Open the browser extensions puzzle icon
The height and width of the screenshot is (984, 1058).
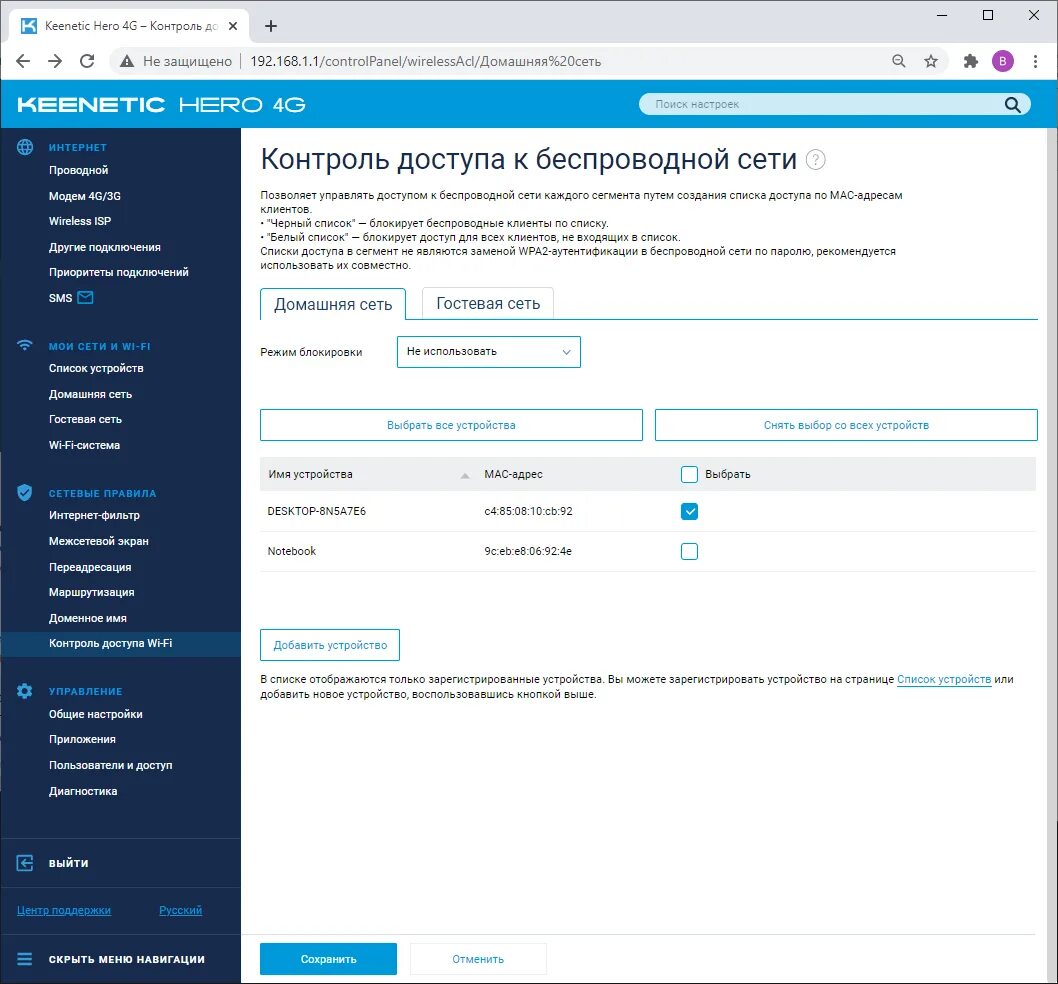[x=970, y=61]
